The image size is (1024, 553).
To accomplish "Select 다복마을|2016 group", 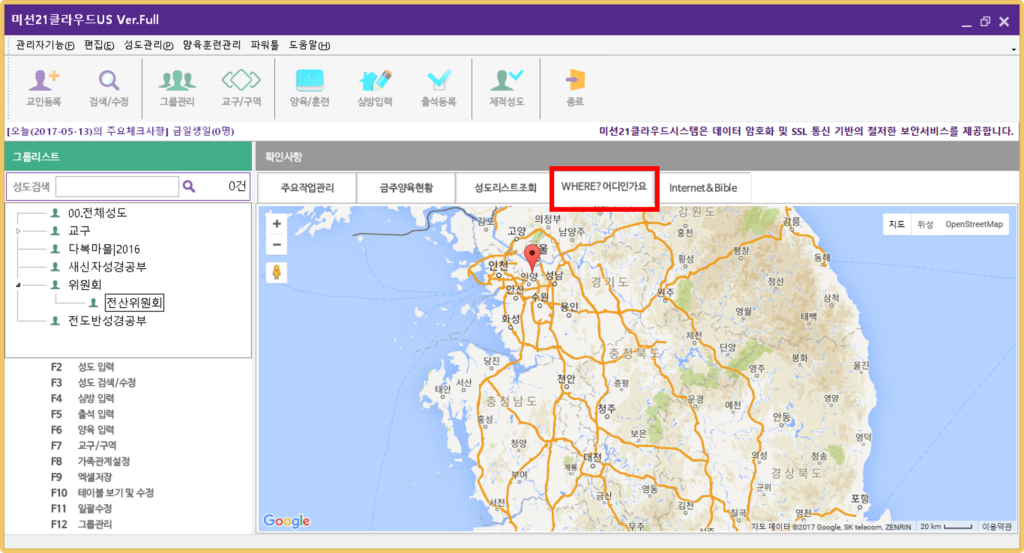I will point(104,249).
